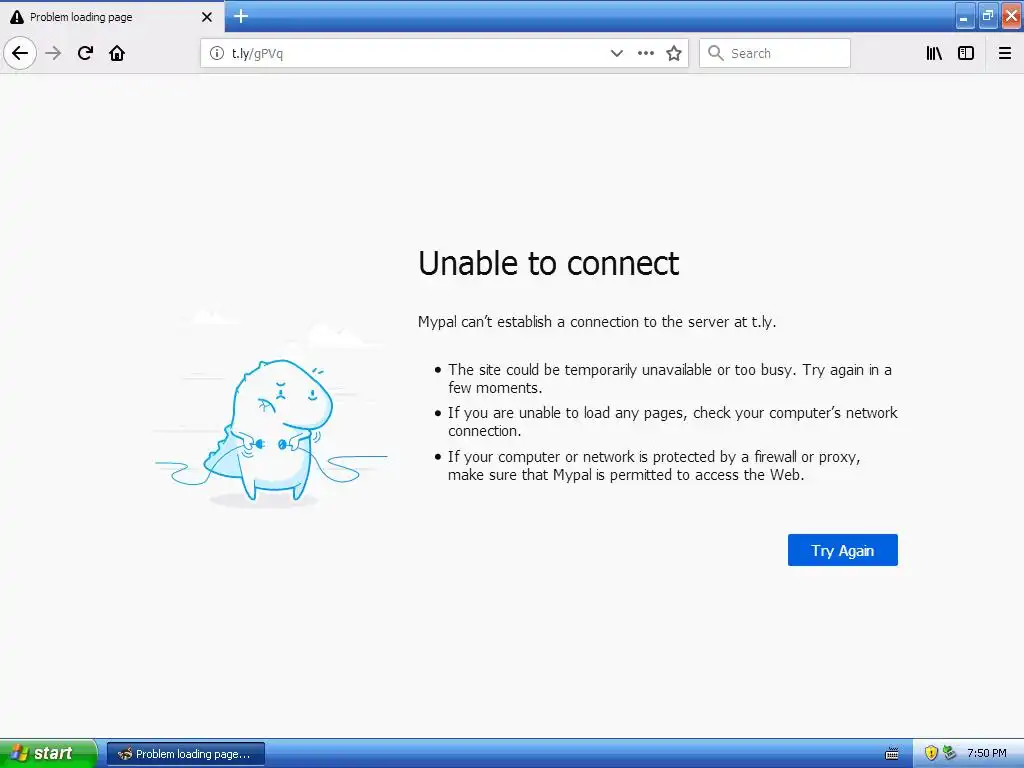This screenshot has width=1024, height=768.
Task: Restore down the browser window
Action: pyautogui.click(x=987, y=16)
